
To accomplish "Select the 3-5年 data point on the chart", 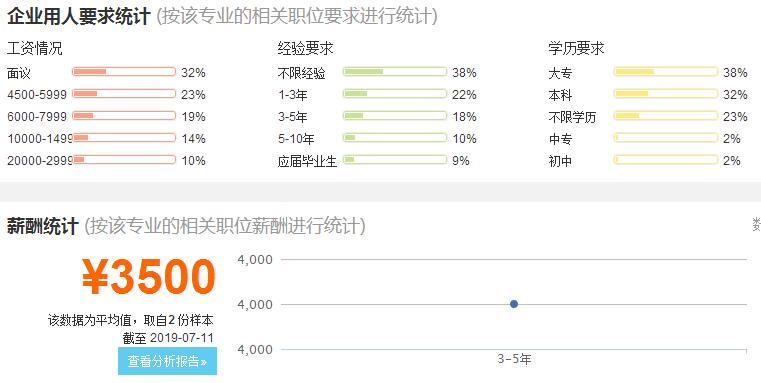I will [x=514, y=304].
